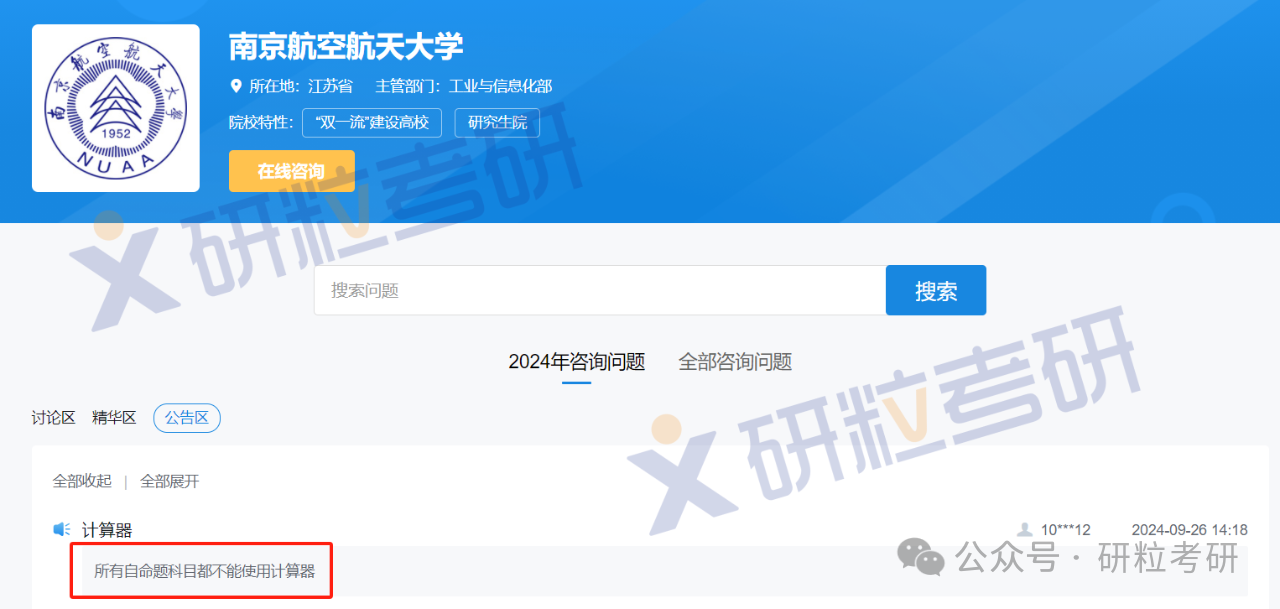The height and width of the screenshot is (609, 1280).
Task: Select the 公告区 announcement section
Action: point(187,418)
